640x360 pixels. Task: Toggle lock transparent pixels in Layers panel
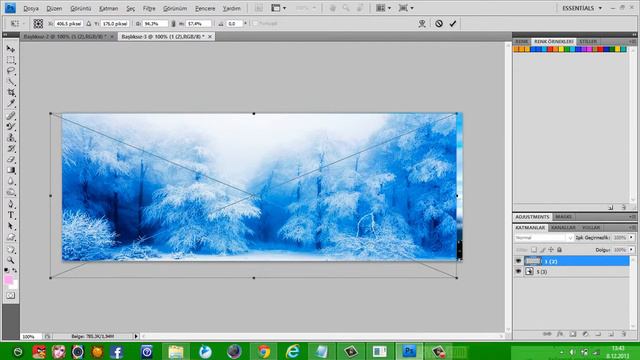(x=534, y=249)
